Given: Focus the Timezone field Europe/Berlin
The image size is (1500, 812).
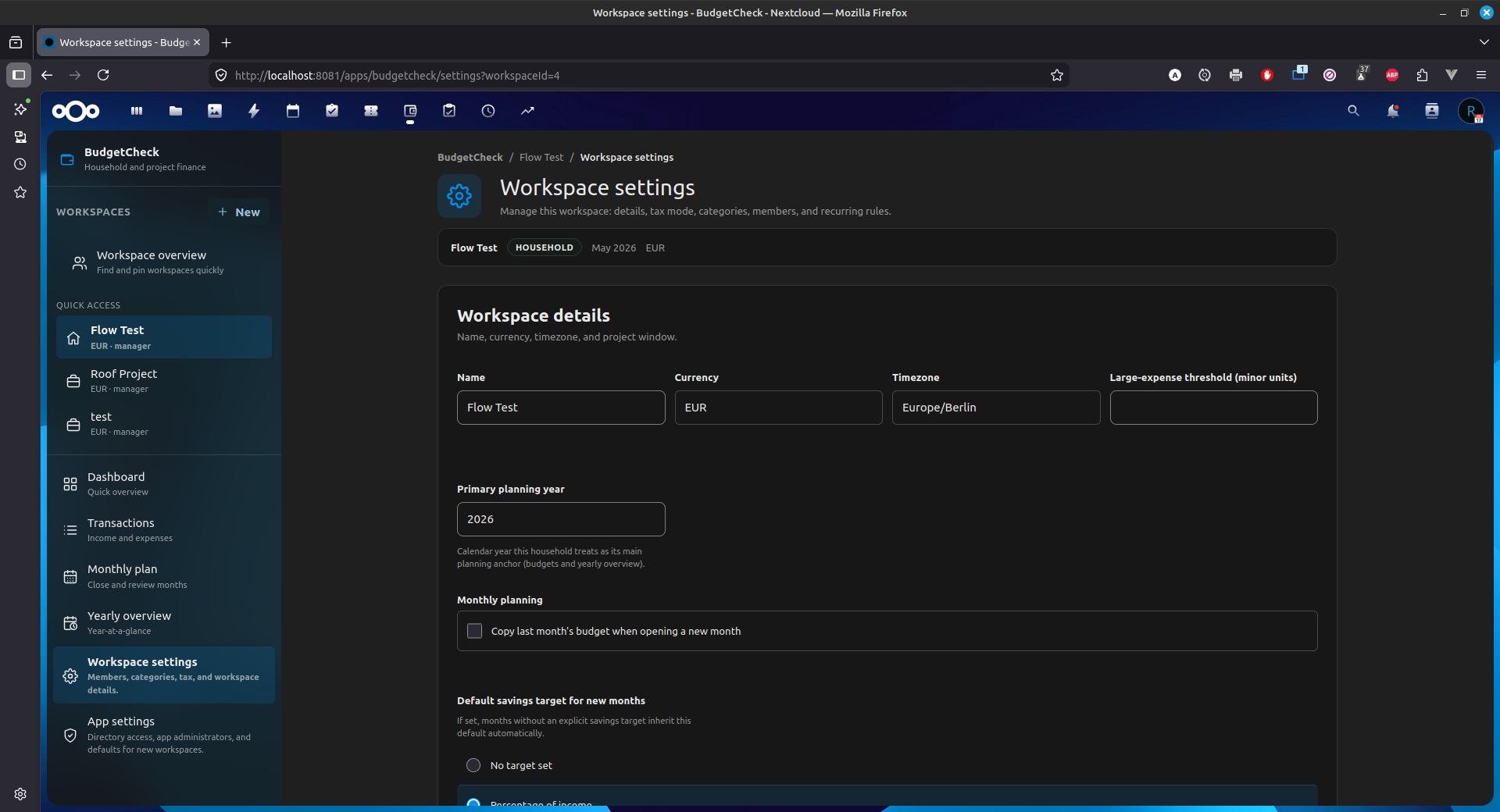Looking at the screenshot, I should click(x=996, y=408).
